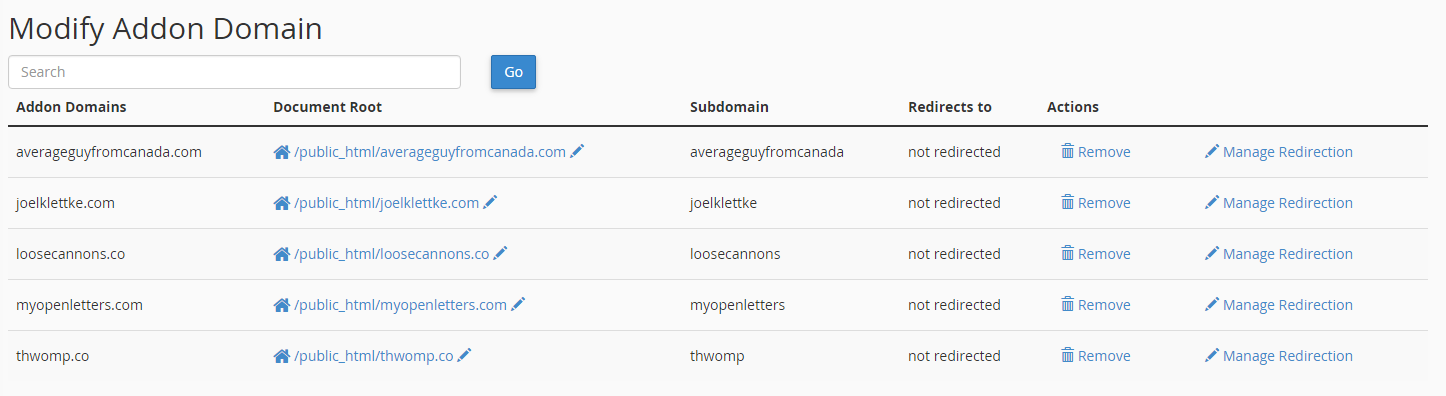Open /public_html/joelklettke.com document root link
Viewport: 1446px width, 396px height.
point(386,203)
